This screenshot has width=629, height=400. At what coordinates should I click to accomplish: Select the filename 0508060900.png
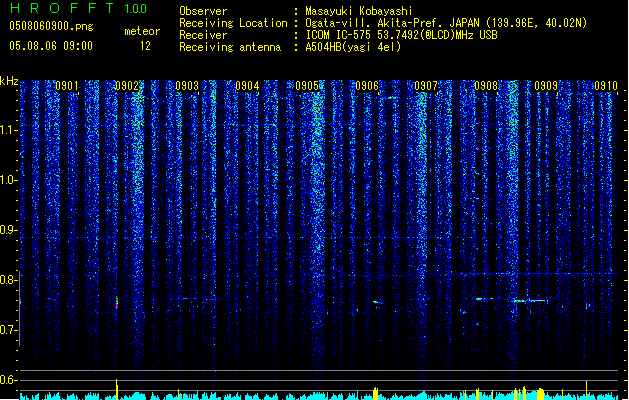click(51, 26)
